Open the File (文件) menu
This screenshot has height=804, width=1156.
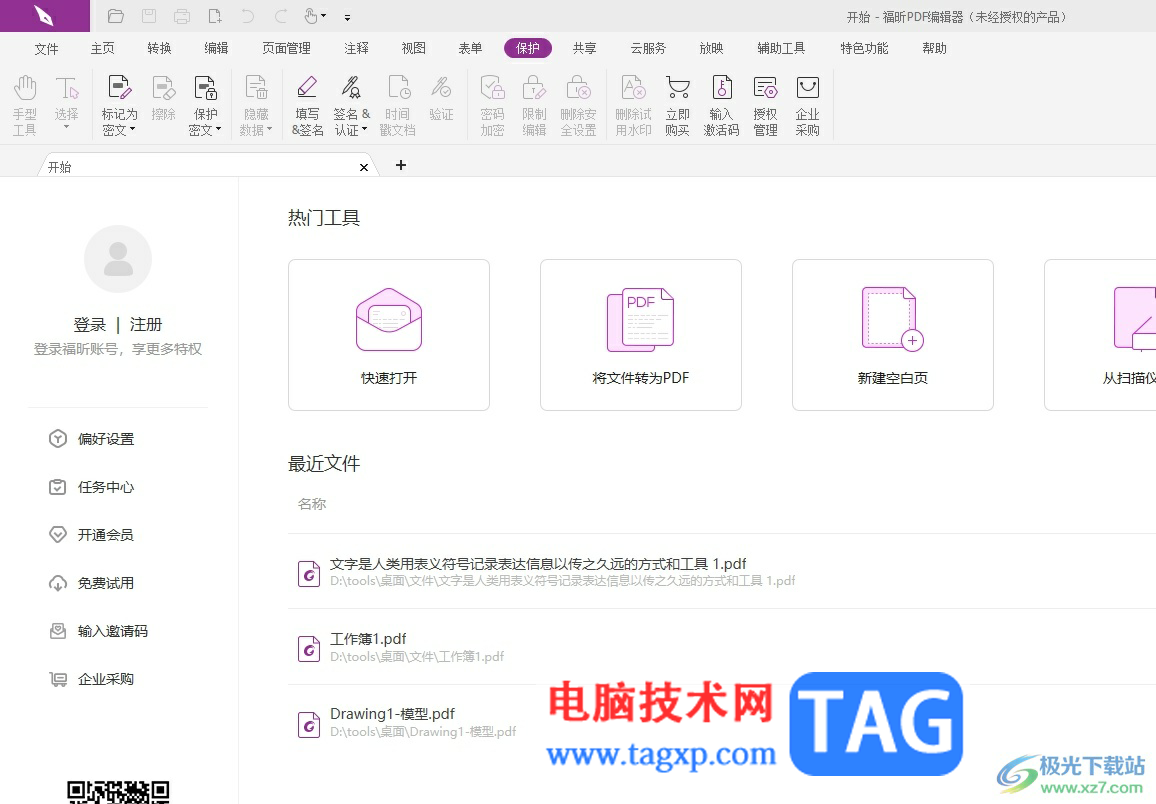click(x=46, y=49)
